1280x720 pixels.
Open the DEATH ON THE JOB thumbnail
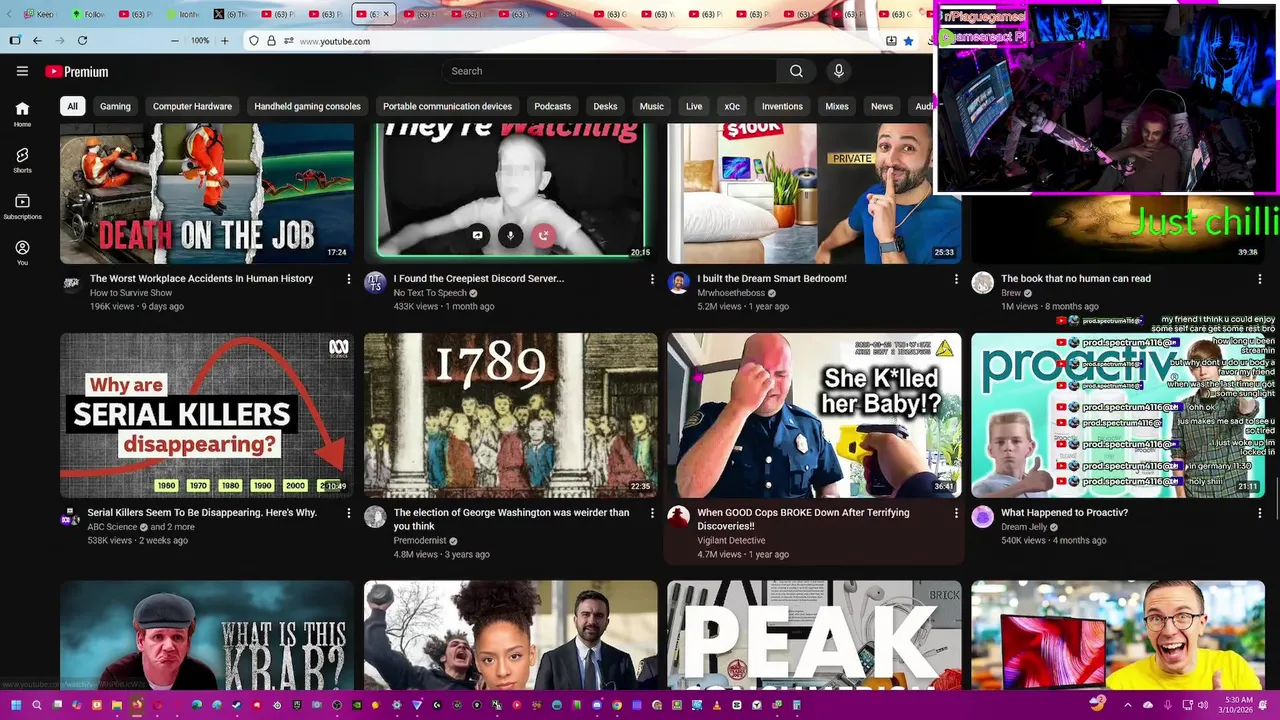pyautogui.click(x=207, y=193)
